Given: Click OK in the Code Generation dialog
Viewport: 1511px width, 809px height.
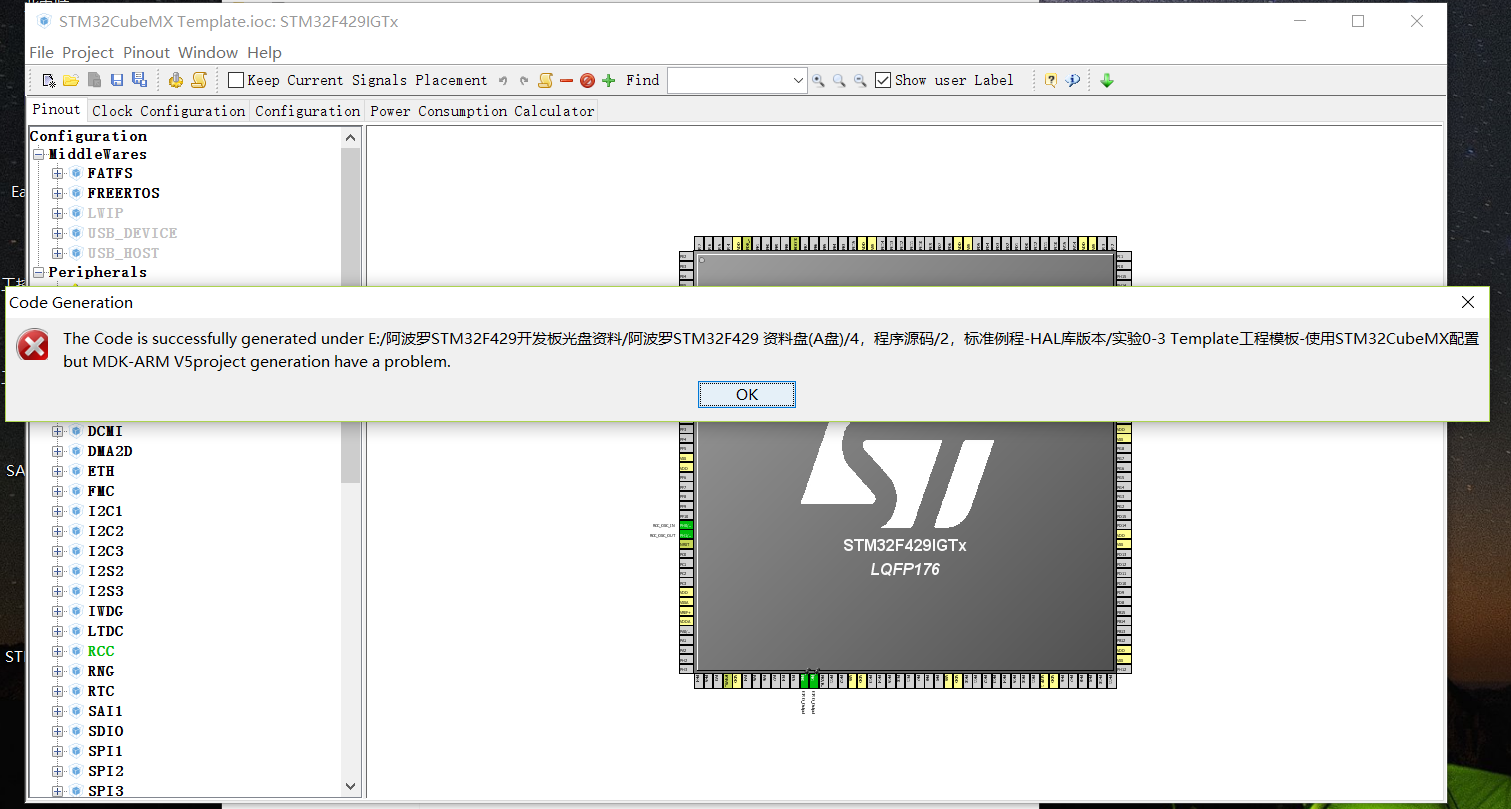Looking at the screenshot, I should click(747, 394).
